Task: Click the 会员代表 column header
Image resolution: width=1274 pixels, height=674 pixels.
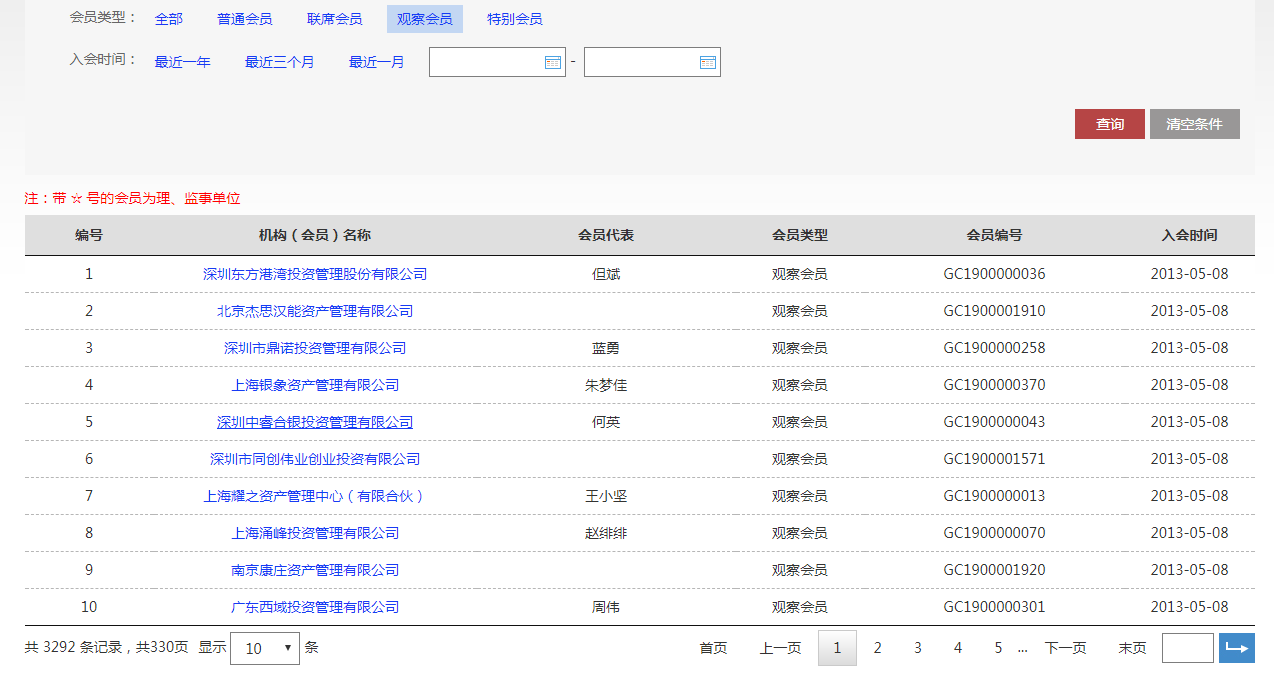Action: coord(606,236)
